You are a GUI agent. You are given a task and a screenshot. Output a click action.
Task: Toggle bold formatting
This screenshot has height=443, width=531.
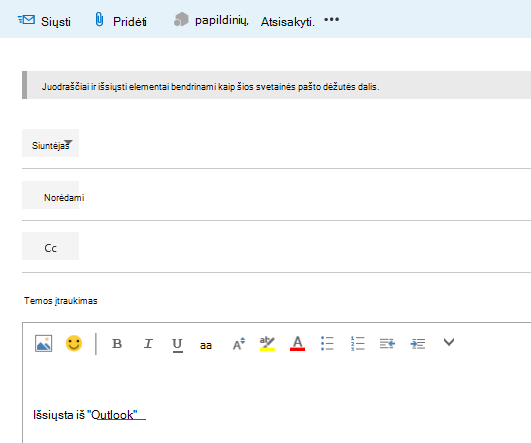(x=117, y=344)
